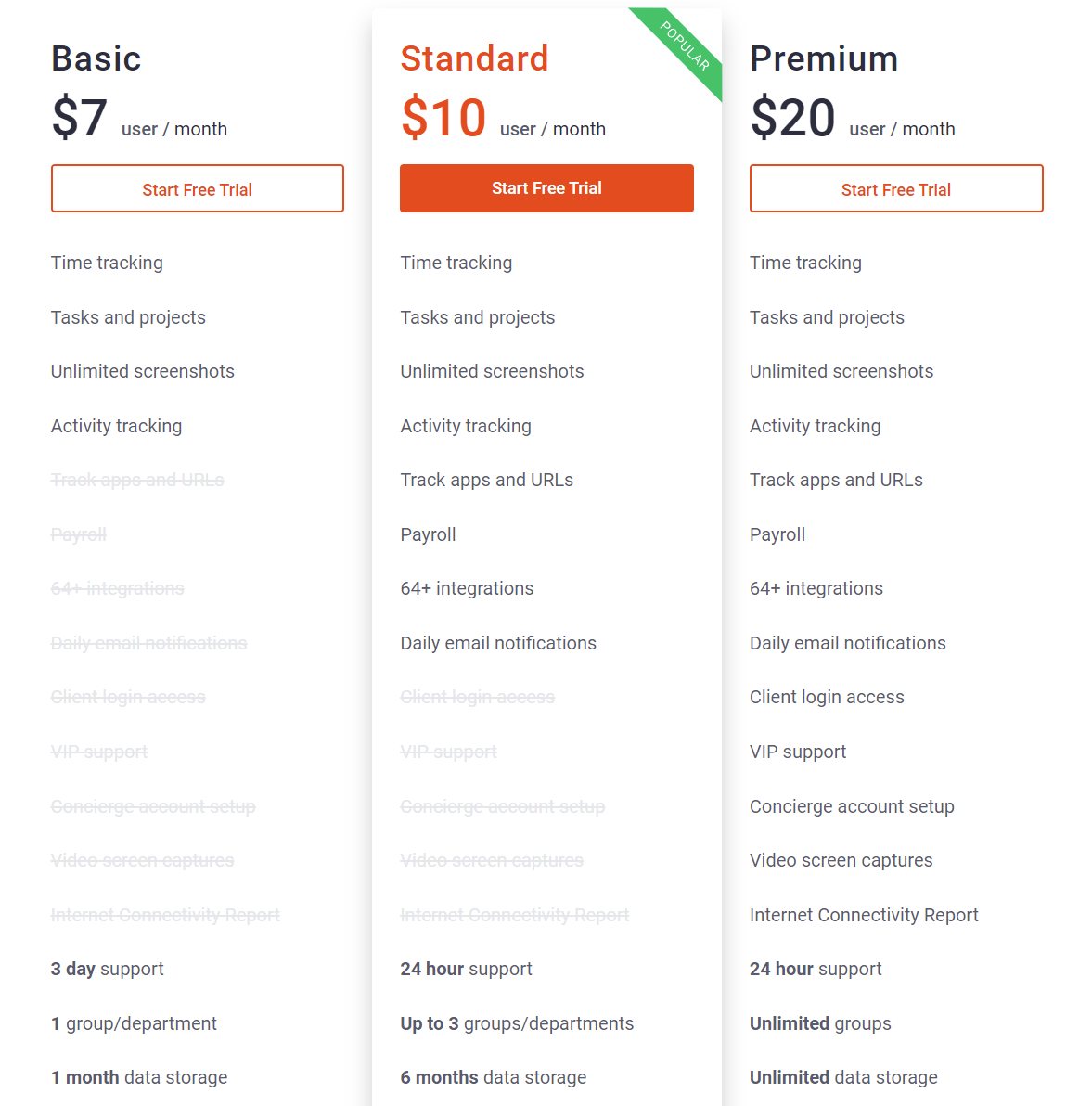The image size is (1092, 1106).
Task: Click the $10 Standard price
Action: [443, 119]
